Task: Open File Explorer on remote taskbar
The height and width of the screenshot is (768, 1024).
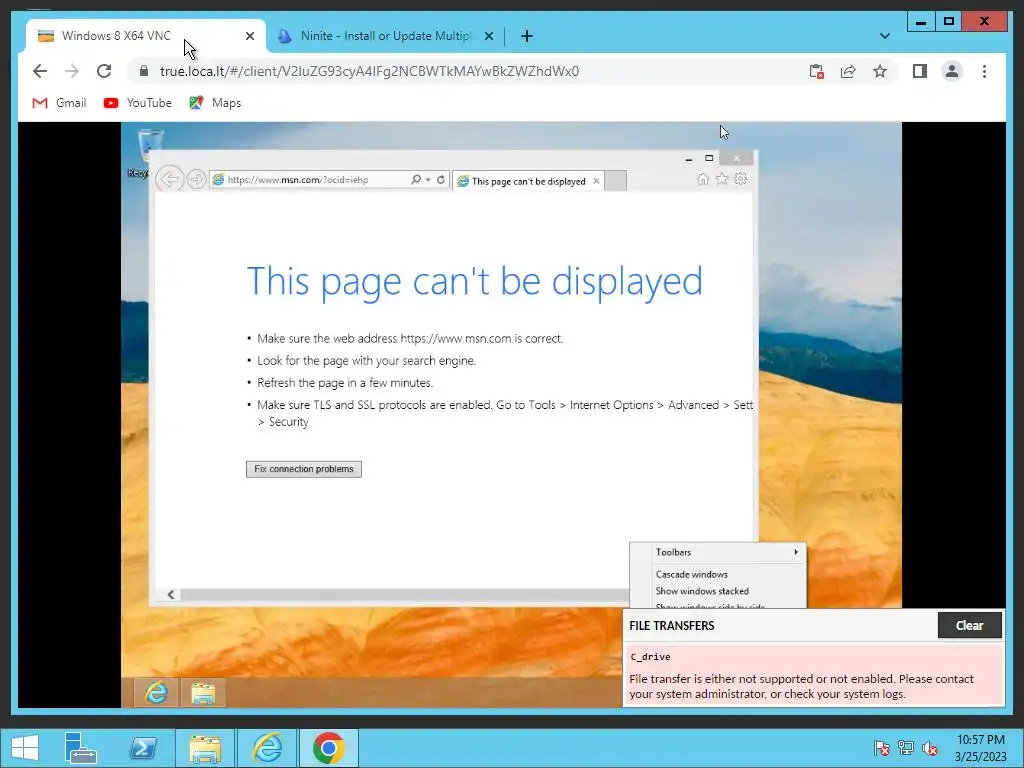Action: (x=203, y=693)
